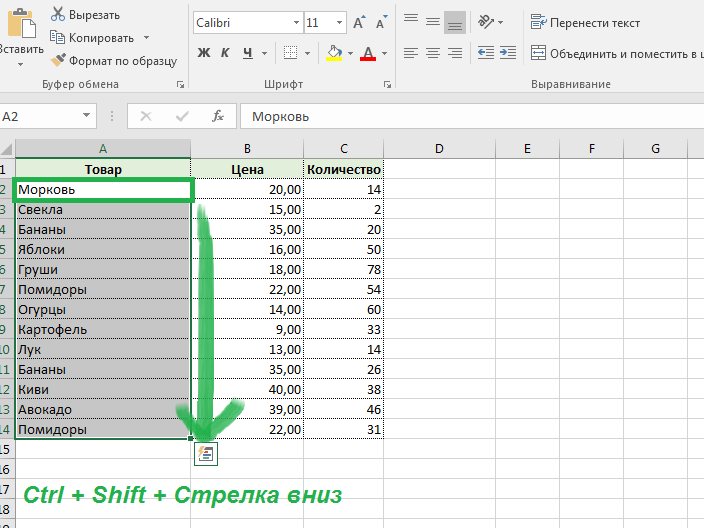Align text right in cells
Screen dimensions: 704x528
pyautogui.click(x=455, y=53)
